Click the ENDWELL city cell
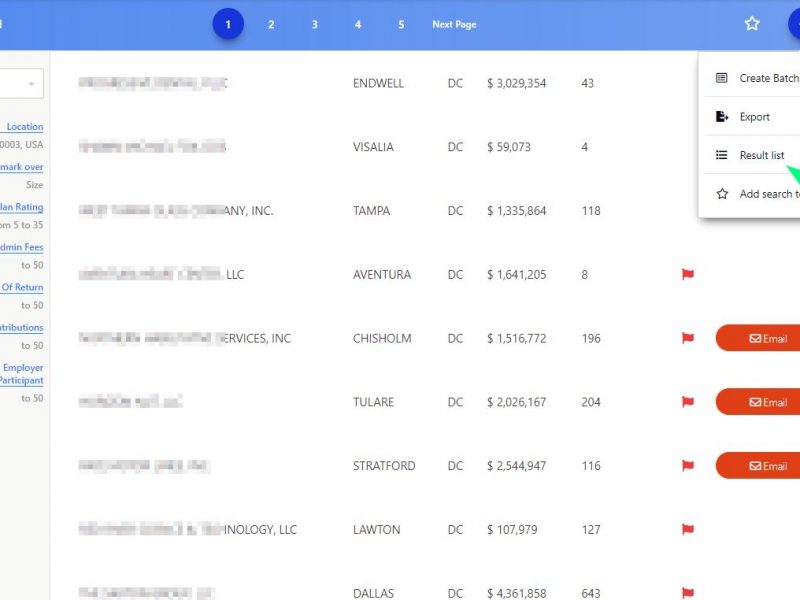 [378, 83]
